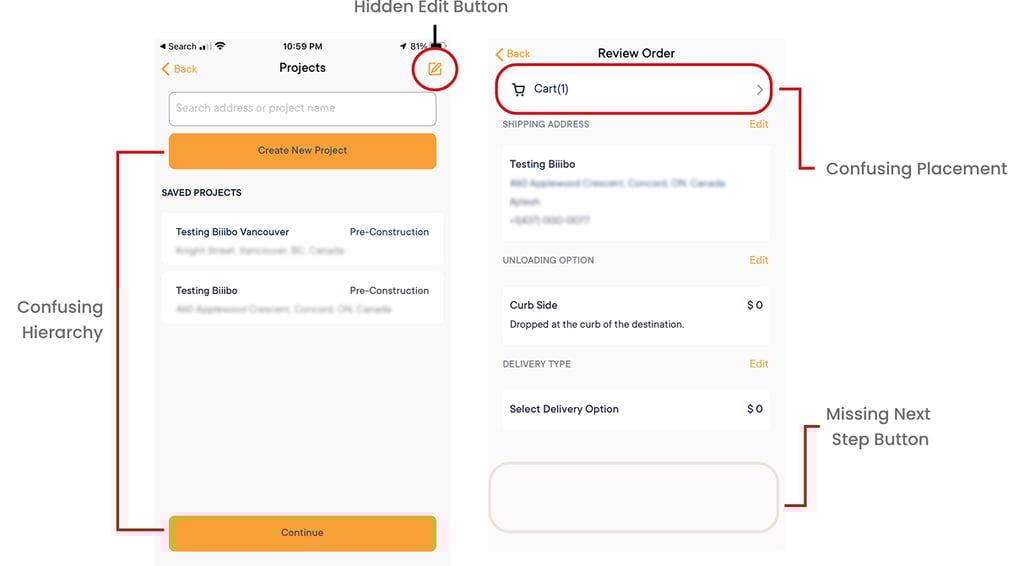Open the Select Delivery Option row

click(x=636, y=409)
